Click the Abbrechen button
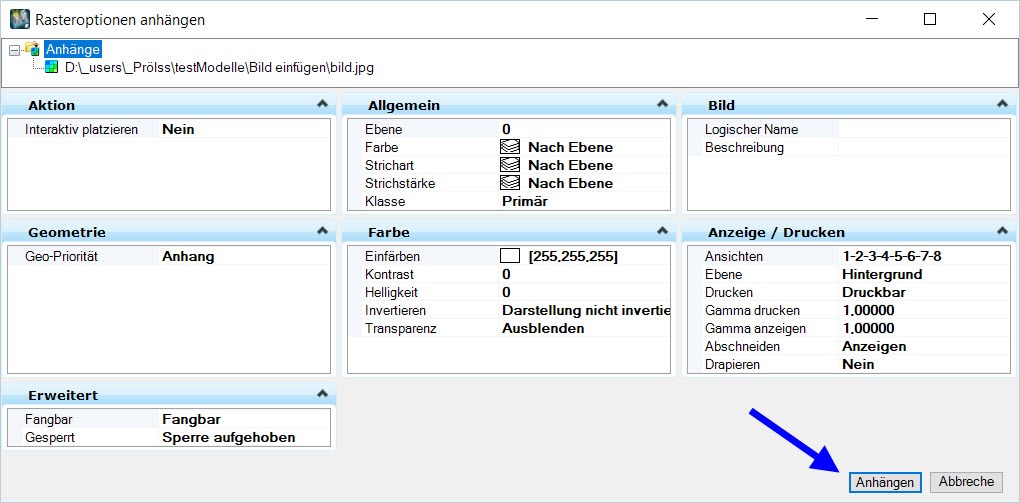This screenshot has width=1020, height=503. (967, 482)
